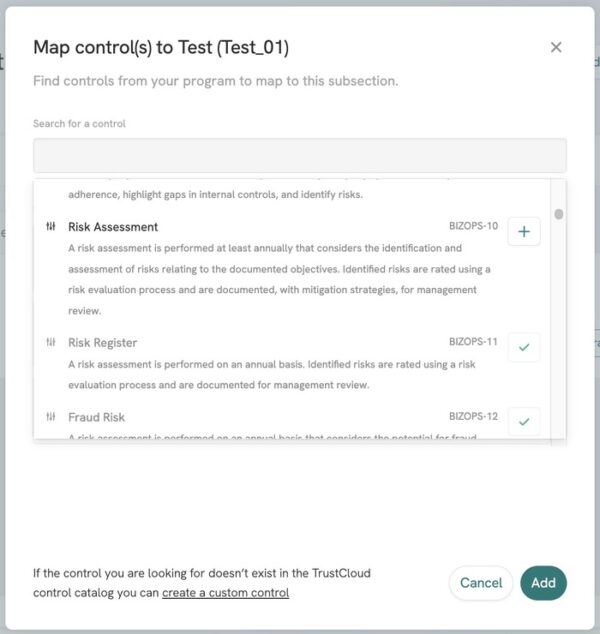The width and height of the screenshot is (600, 634).
Task: Select the Risk Assessment control title
Action: coord(113,227)
